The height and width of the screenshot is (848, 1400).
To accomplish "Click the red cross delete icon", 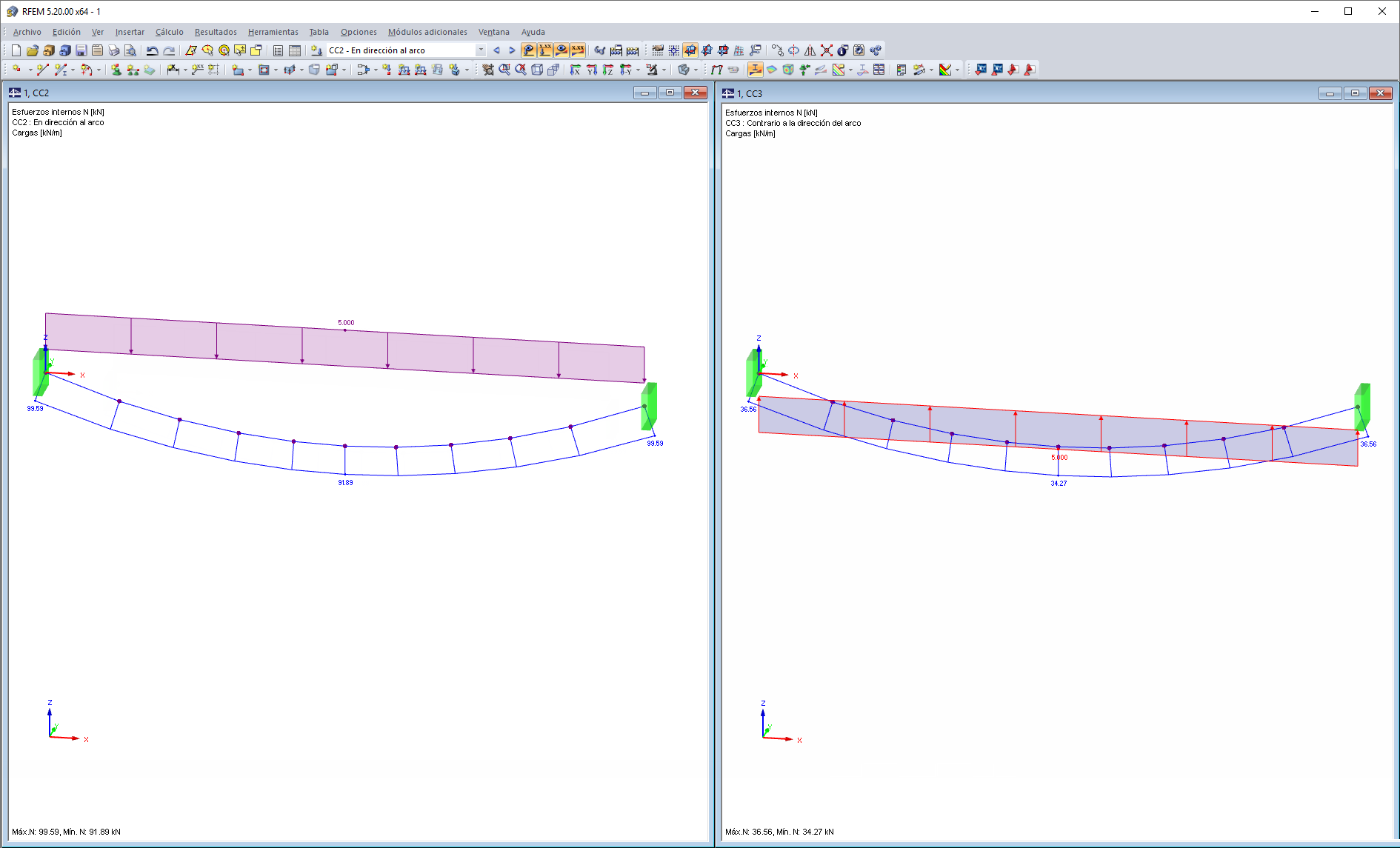I will (827, 50).
